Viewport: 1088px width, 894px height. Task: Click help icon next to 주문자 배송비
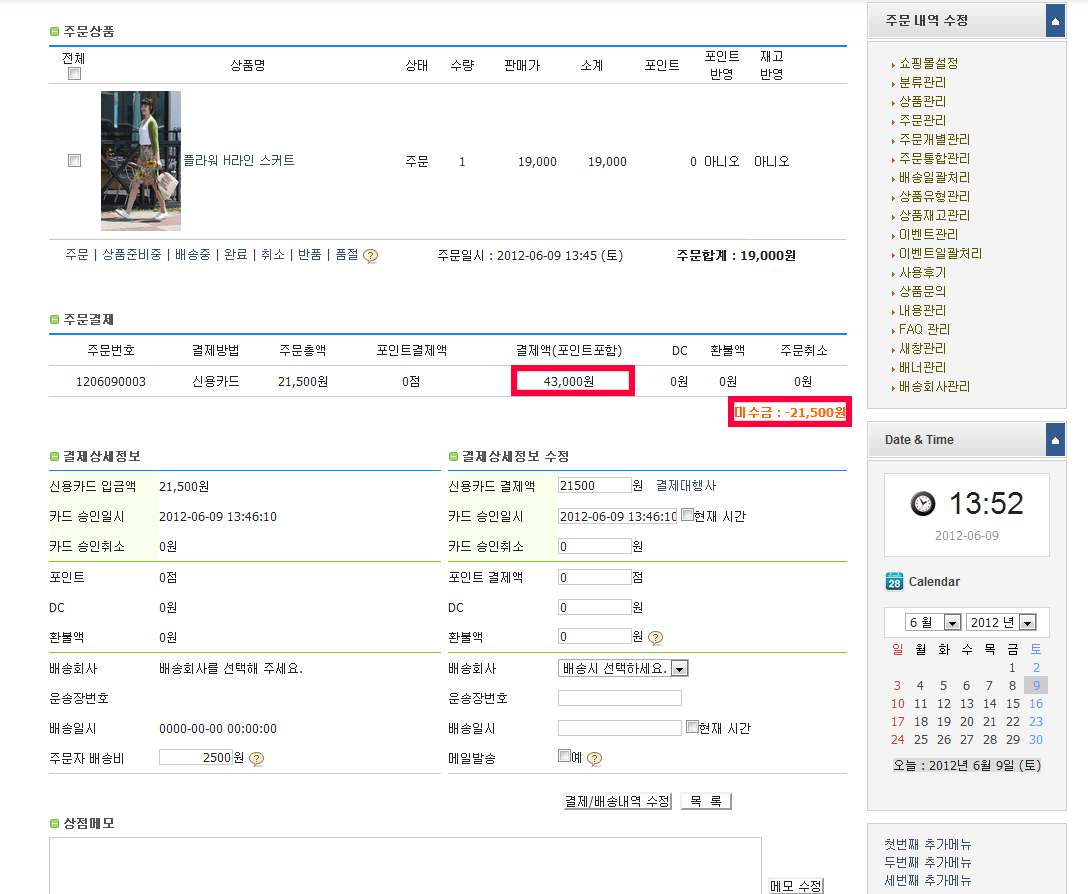[256, 759]
